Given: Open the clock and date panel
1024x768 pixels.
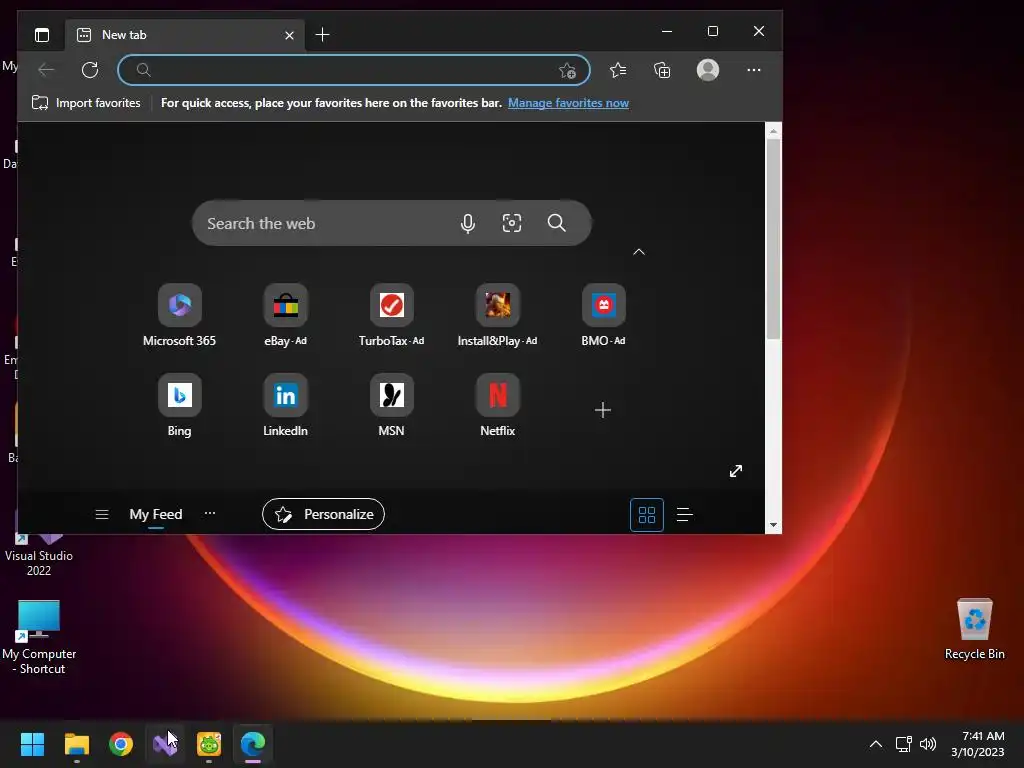Looking at the screenshot, I should click(978, 744).
